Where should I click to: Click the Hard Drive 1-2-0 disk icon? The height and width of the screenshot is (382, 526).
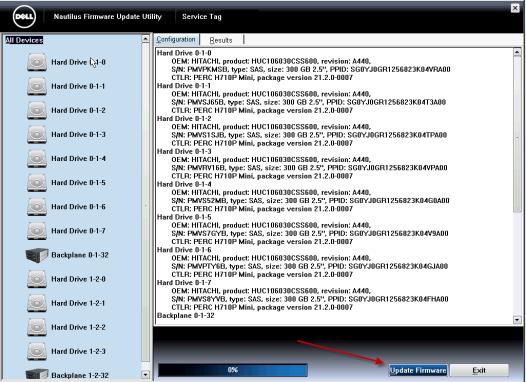tap(37, 279)
